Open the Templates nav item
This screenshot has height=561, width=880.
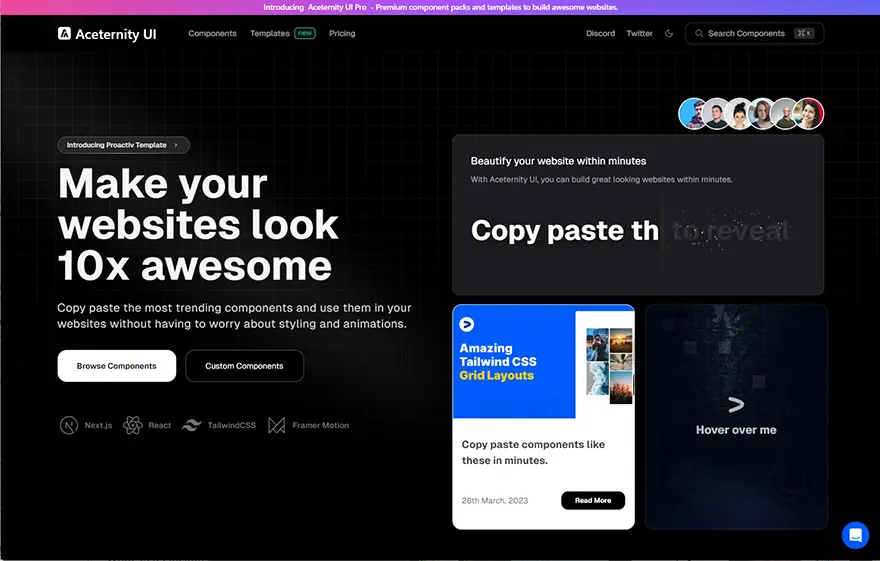pyautogui.click(x=269, y=34)
